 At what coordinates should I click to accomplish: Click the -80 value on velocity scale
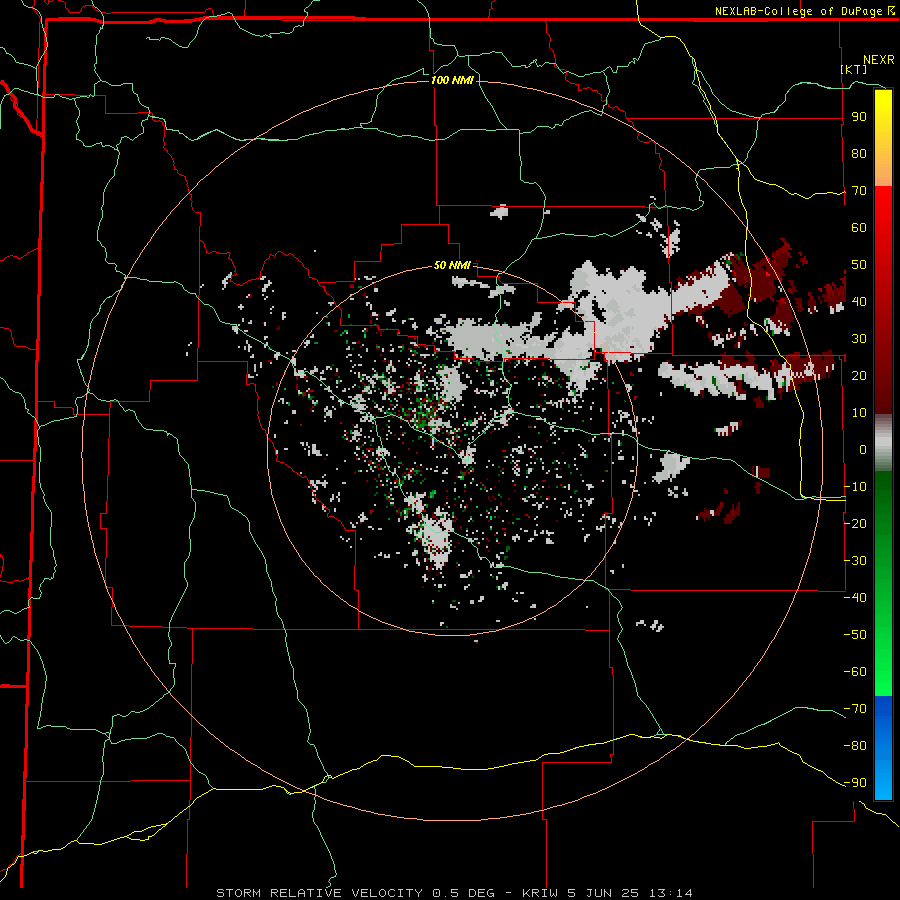coord(855,746)
